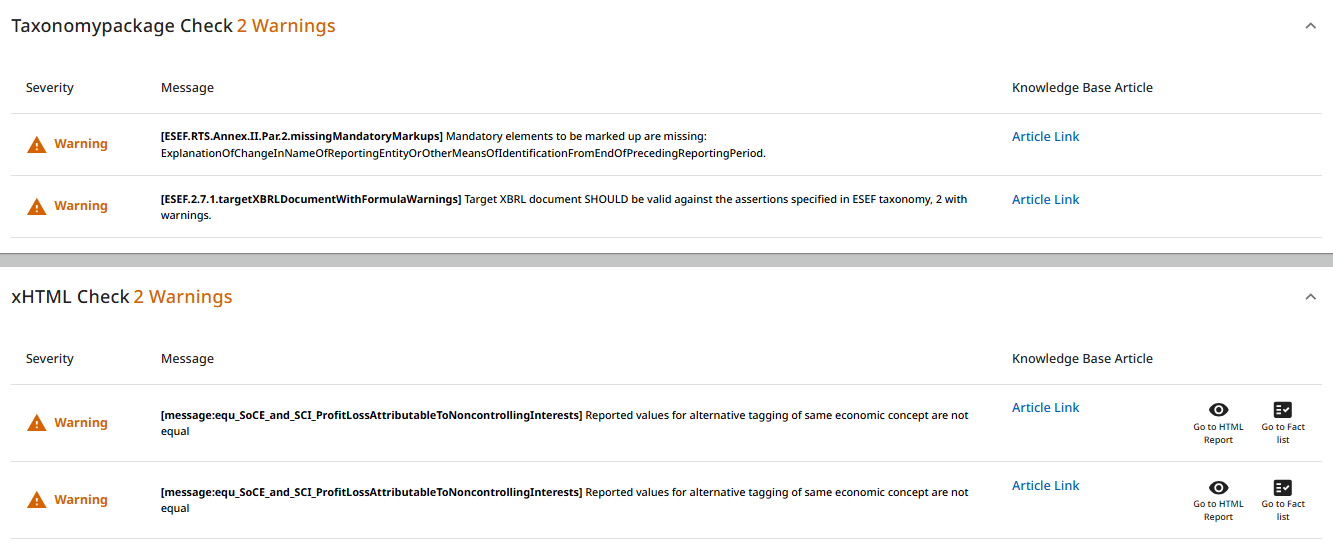1333x549 pixels.
Task: Open Article Link in first xHTML warning row
Action: coord(1045,408)
